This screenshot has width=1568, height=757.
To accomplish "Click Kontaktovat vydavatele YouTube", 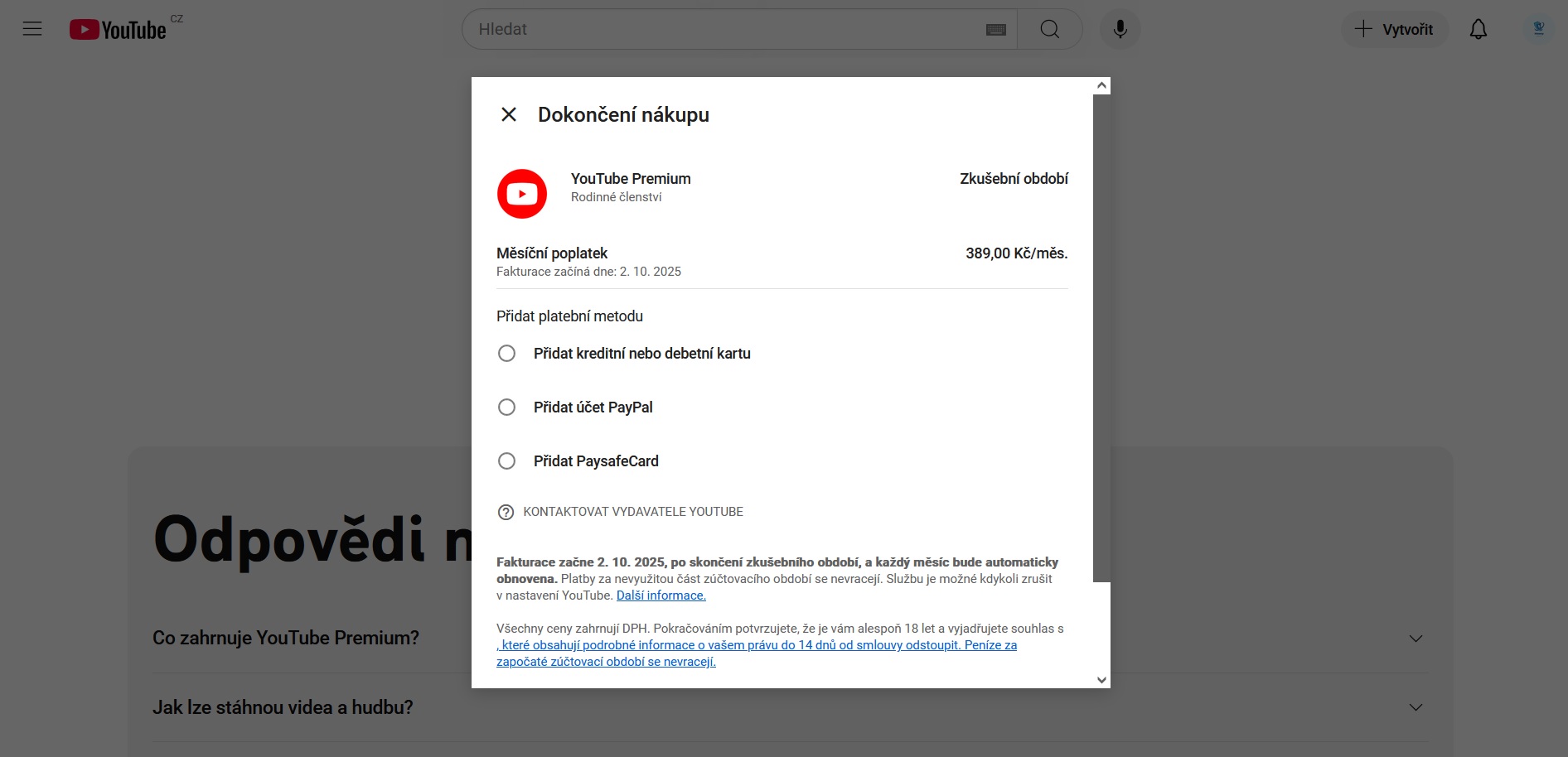I will (x=633, y=512).
